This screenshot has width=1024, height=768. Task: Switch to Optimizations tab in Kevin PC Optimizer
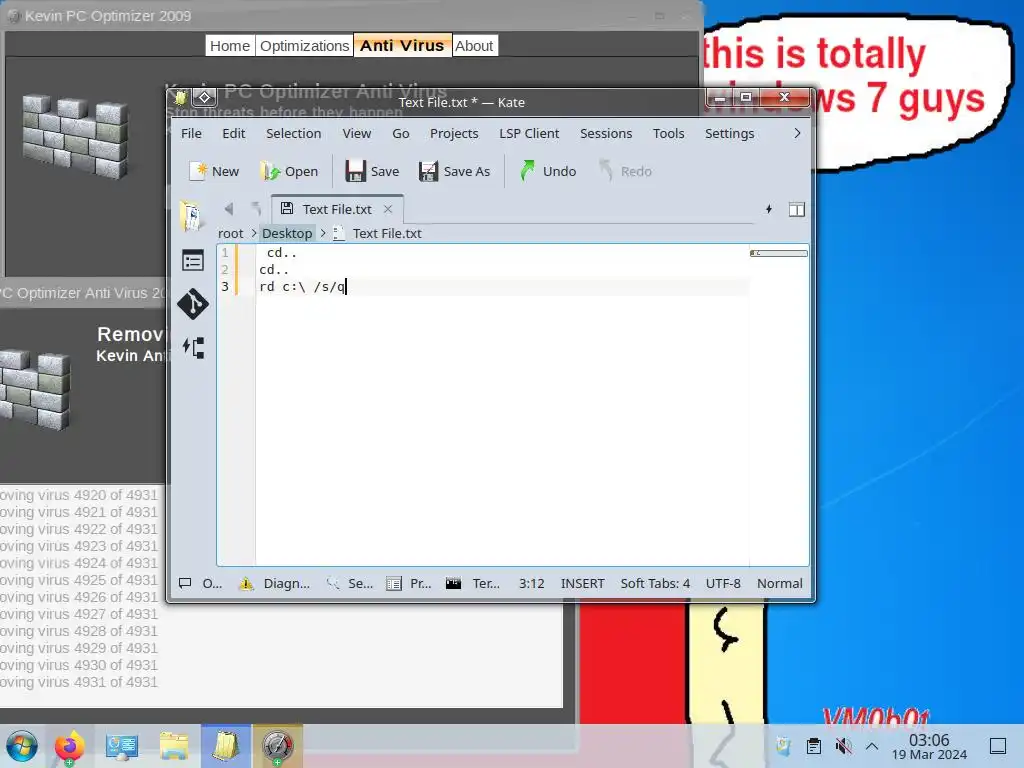click(x=304, y=46)
